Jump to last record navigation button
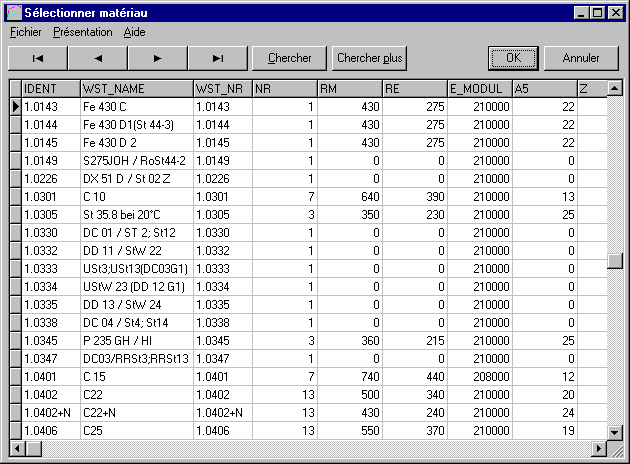 pyautogui.click(x=217, y=58)
